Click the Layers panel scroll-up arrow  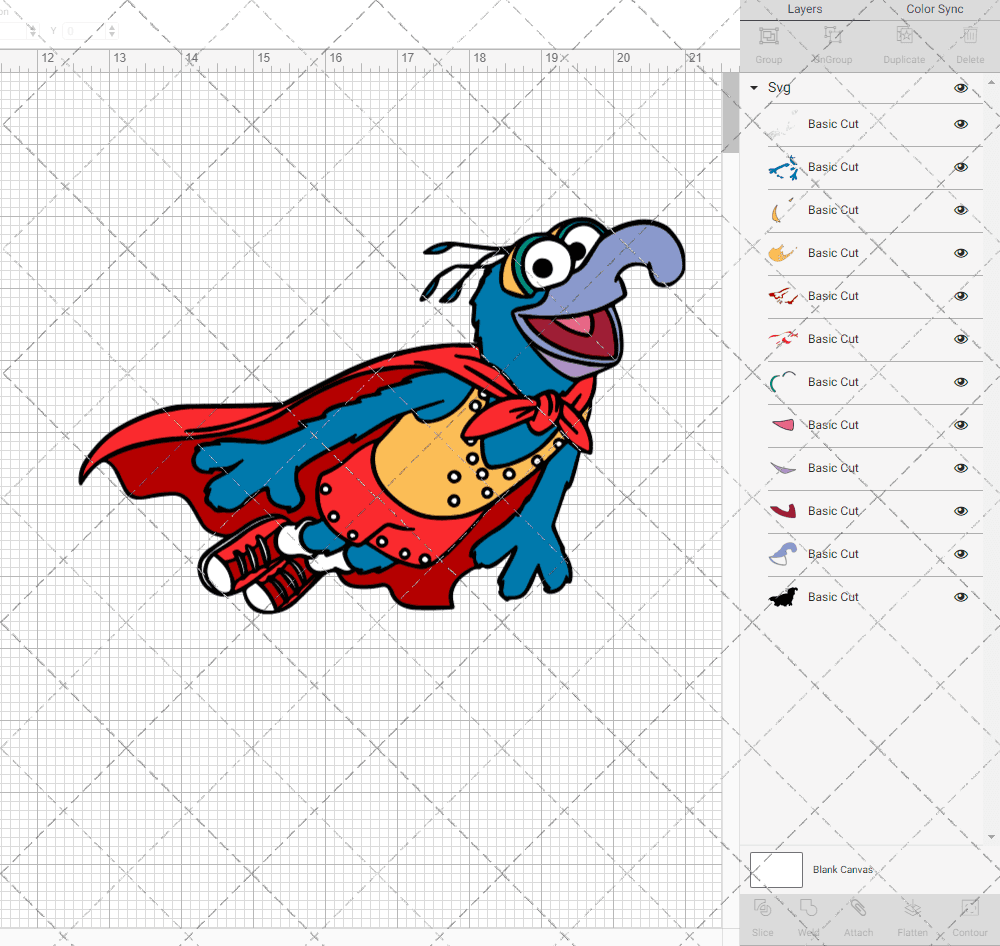click(x=990, y=83)
